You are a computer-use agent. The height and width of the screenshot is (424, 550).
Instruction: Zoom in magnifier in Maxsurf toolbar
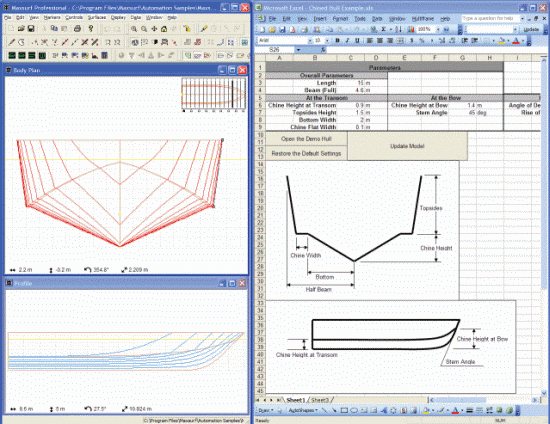coord(134,29)
